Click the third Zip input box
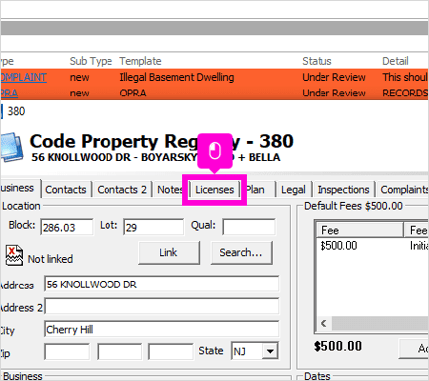The height and width of the screenshot is (381, 429). pos(171,352)
